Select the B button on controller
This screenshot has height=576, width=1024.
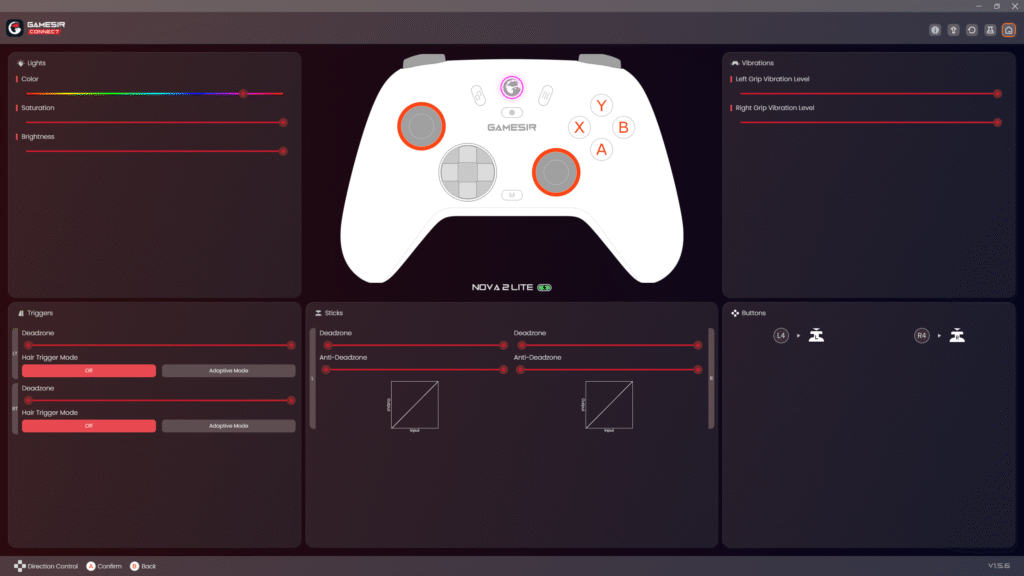[624, 127]
